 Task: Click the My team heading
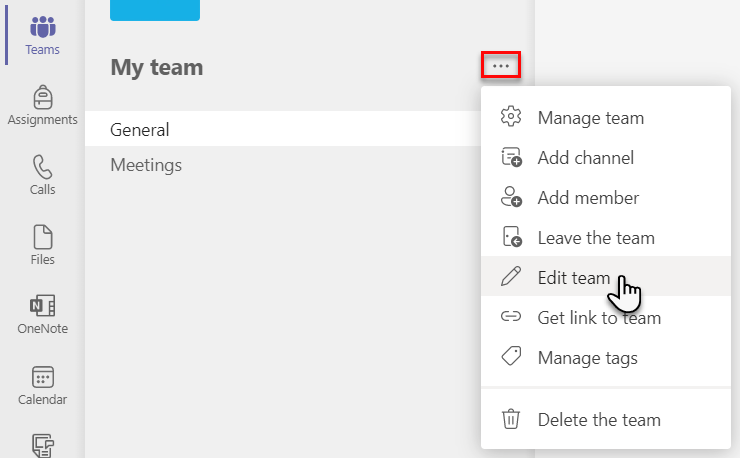pyautogui.click(x=157, y=68)
